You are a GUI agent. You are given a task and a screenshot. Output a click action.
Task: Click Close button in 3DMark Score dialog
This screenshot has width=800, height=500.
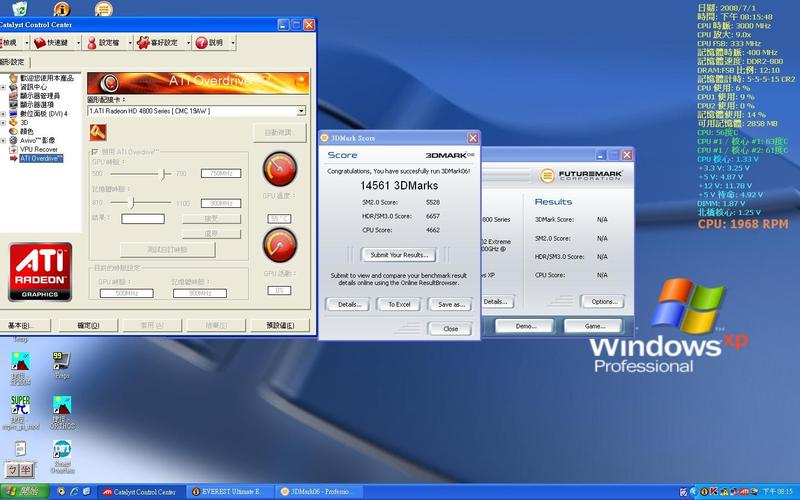pyautogui.click(x=450, y=329)
